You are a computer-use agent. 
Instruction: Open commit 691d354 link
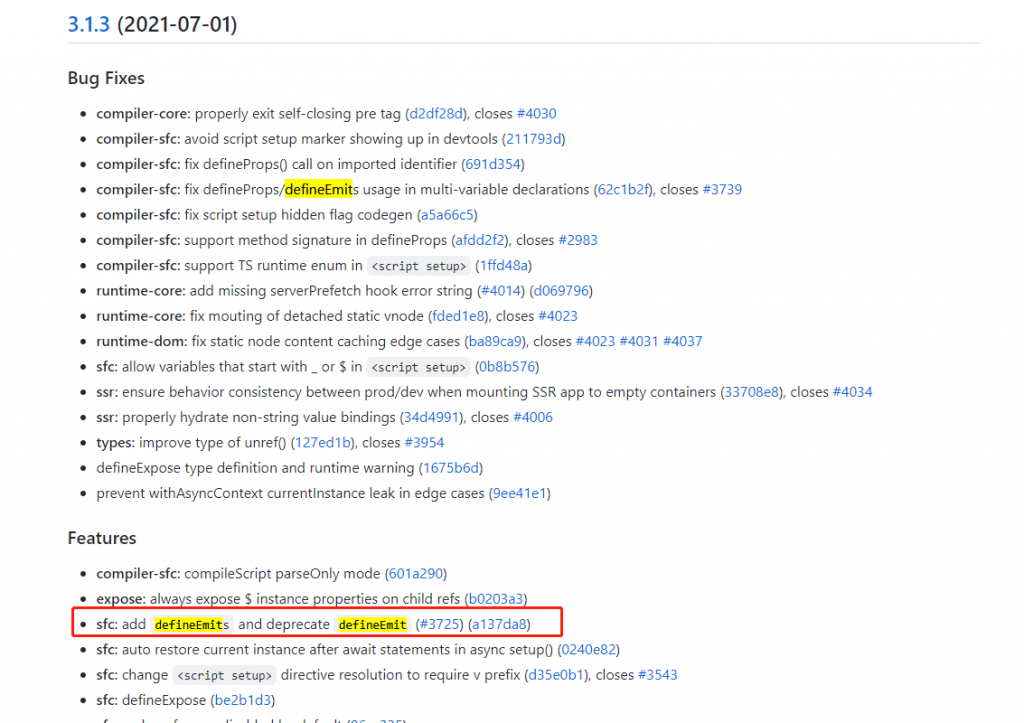(x=492, y=164)
